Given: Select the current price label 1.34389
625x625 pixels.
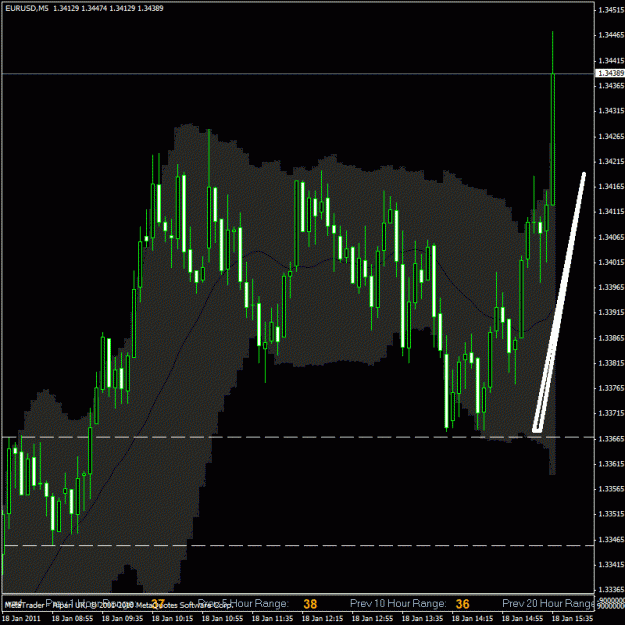Looking at the screenshot, I should click(611, 73).
